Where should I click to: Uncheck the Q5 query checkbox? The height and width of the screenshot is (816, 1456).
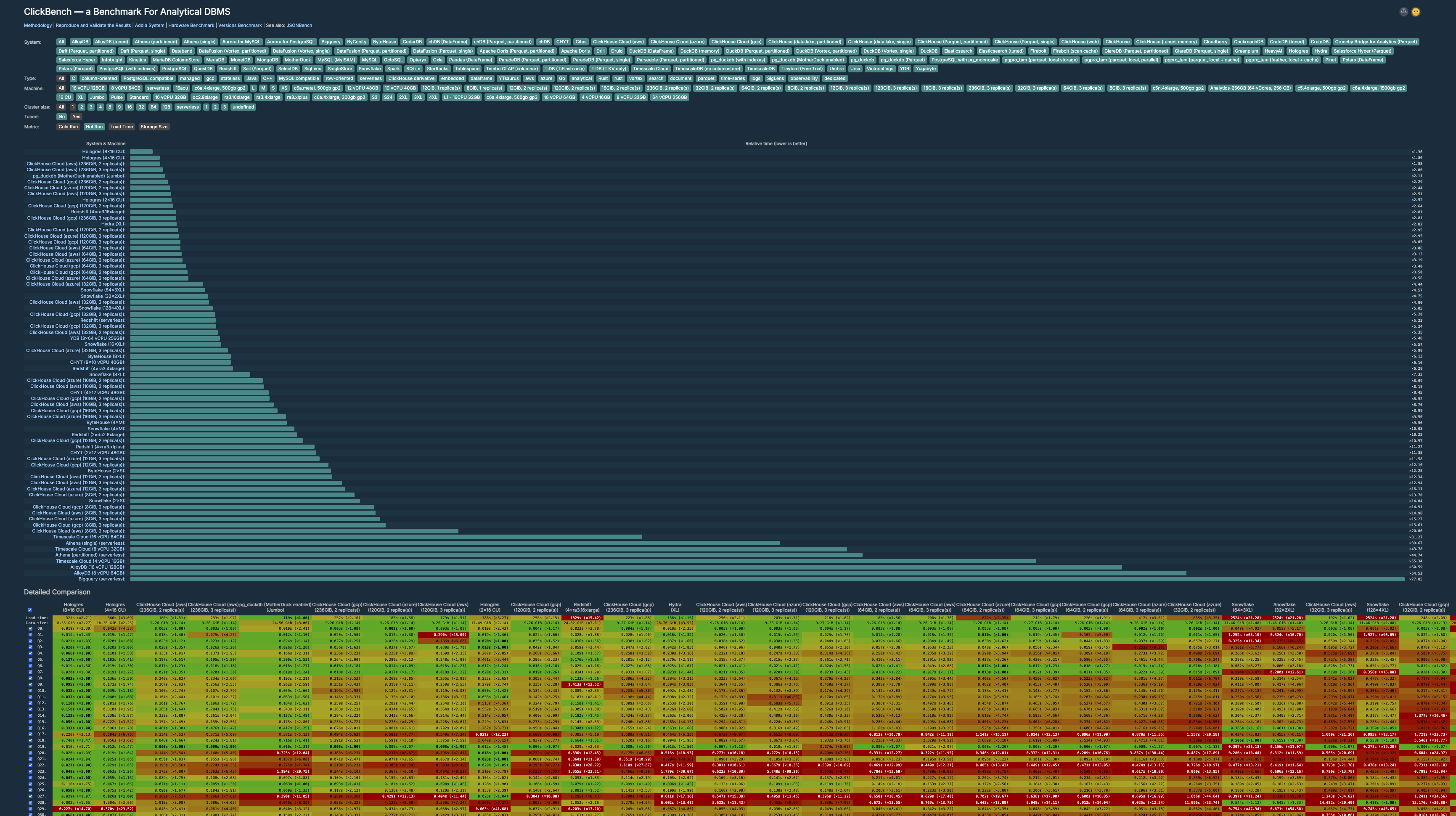pyautogui.click(x=31, y=660)
